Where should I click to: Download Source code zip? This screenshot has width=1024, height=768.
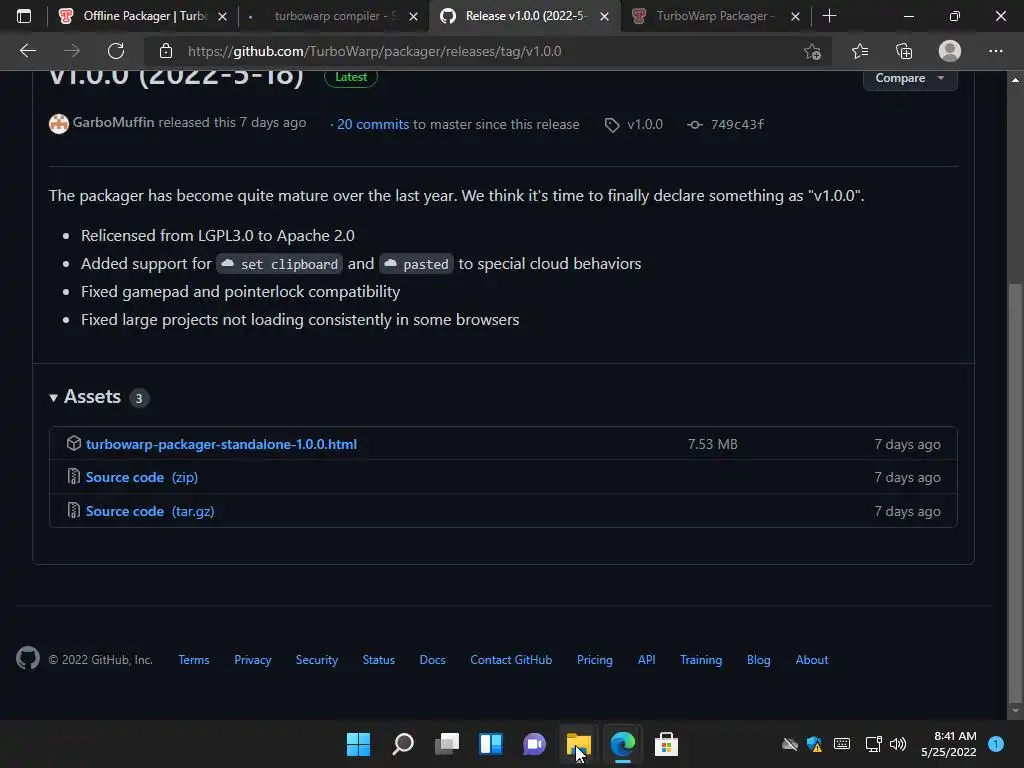[142, 477]
